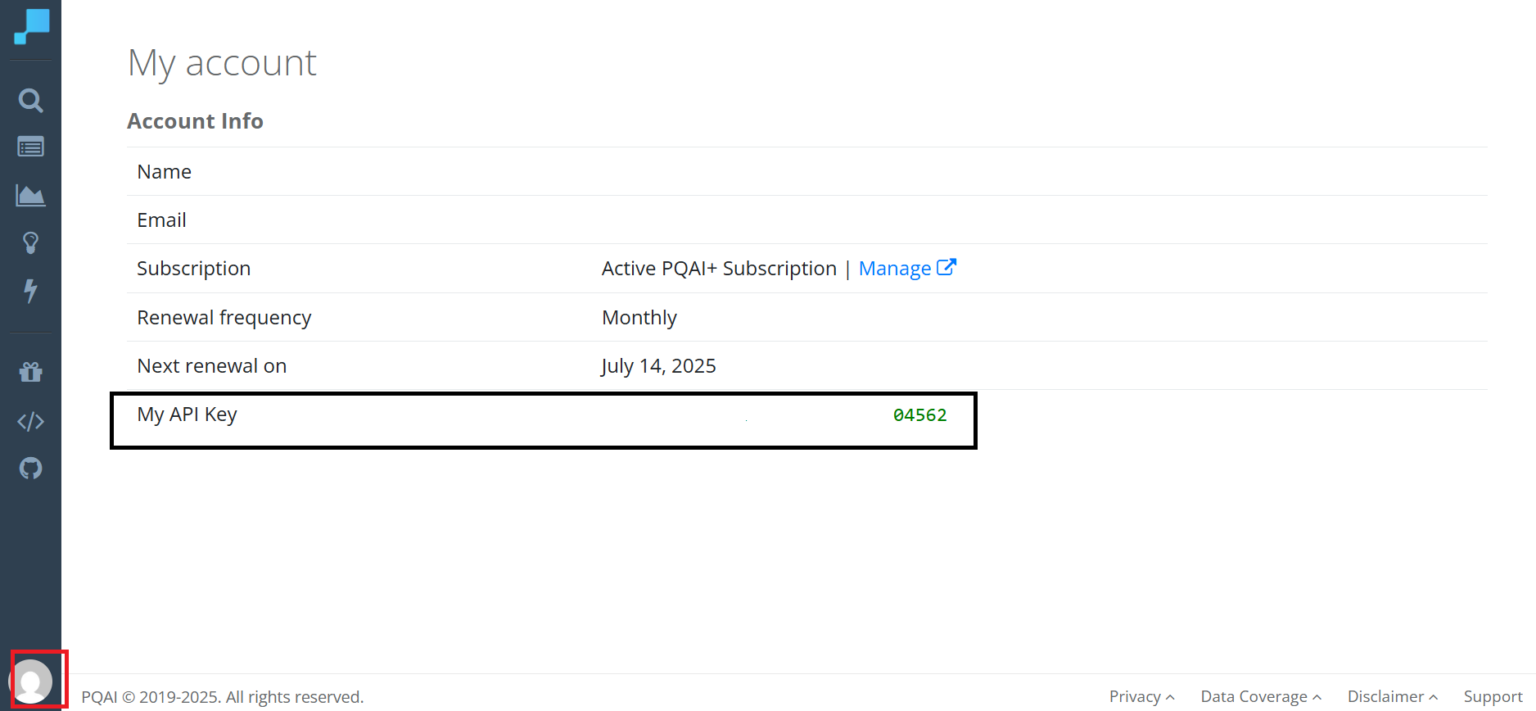Click the green API key value 04562
This screenshot has width=1536, height=711.
click(919, 415)
